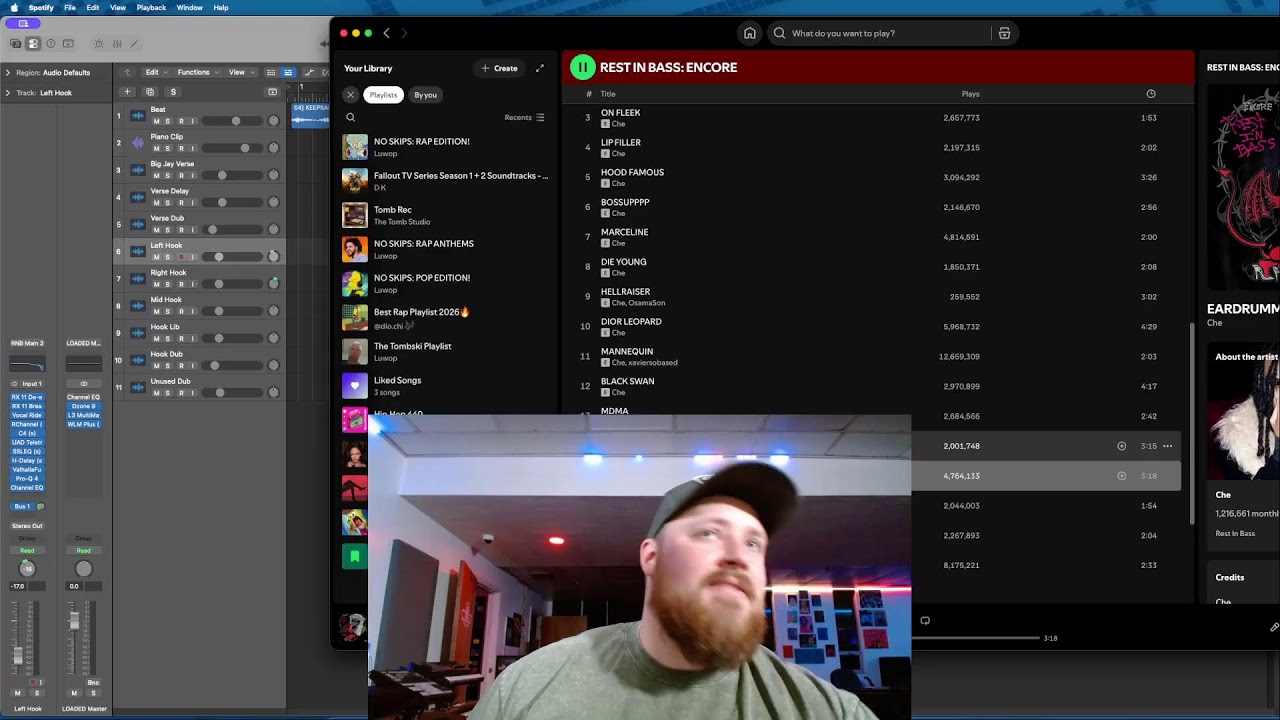
Task: Clear the library filter with X
Action: (350, 95)
